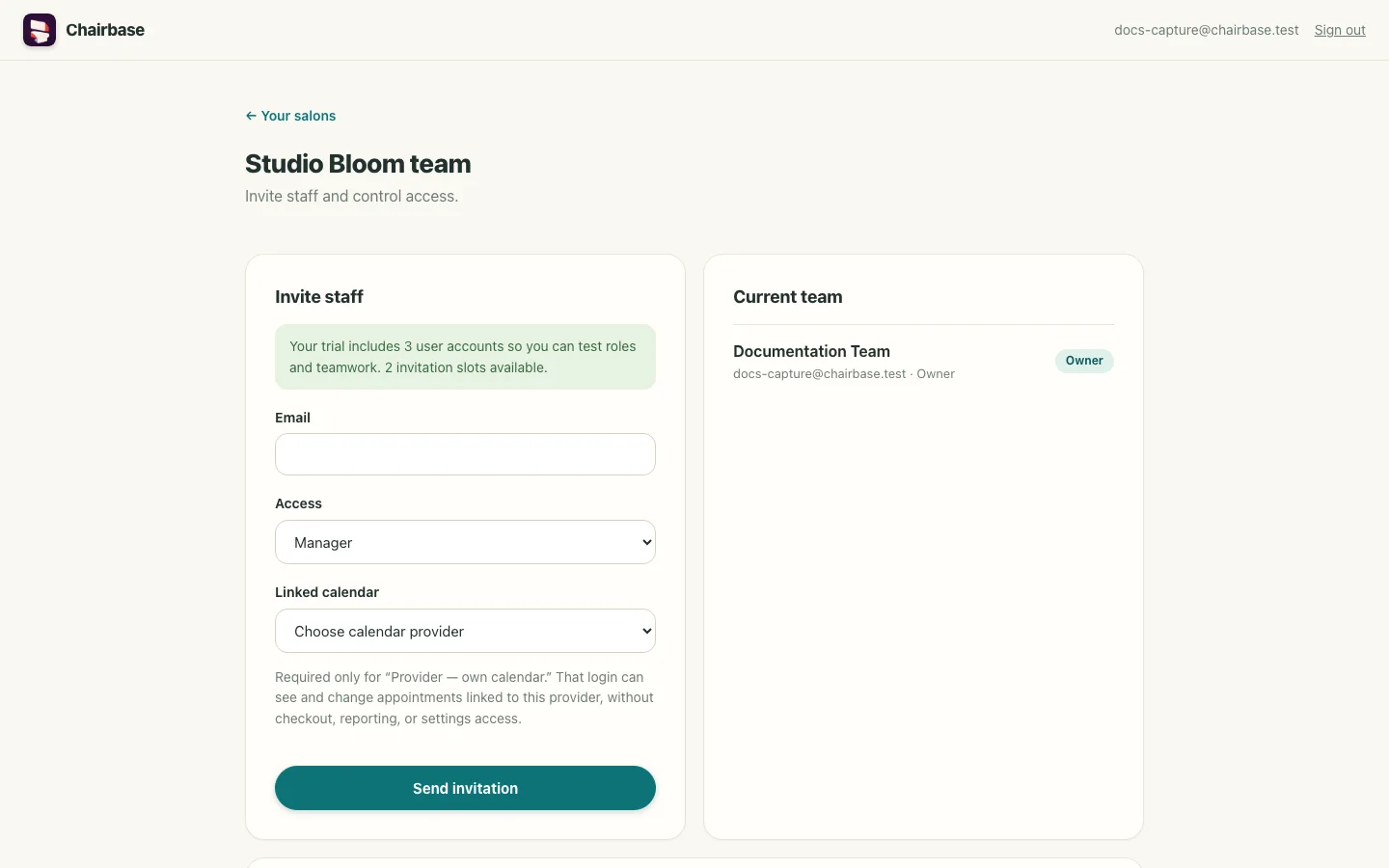Viewport: 1389px width, 868px height.
Task: Click the Invite staff heading
Action: click(x=319, y=297)
